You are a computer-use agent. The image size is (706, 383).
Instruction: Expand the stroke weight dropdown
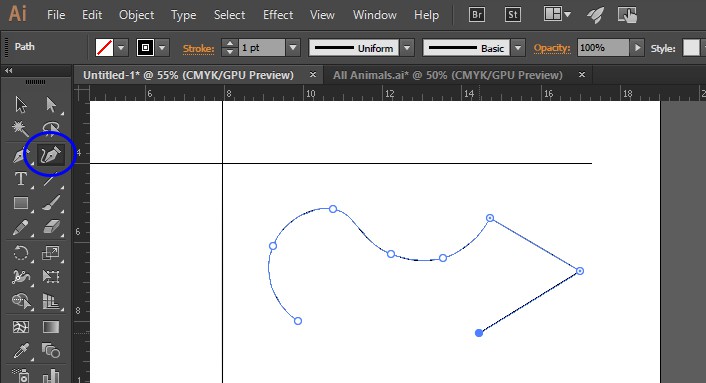pos(293,48)
